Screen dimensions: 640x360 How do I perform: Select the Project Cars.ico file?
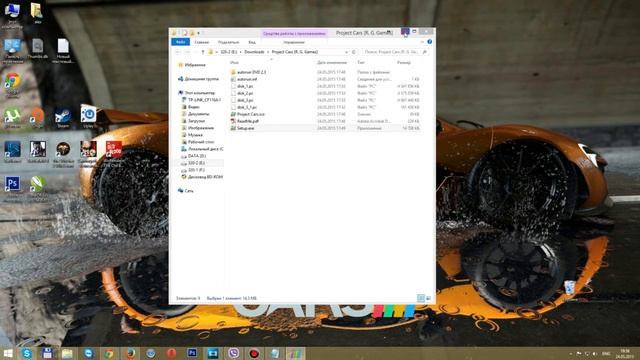tap(248, 114)
